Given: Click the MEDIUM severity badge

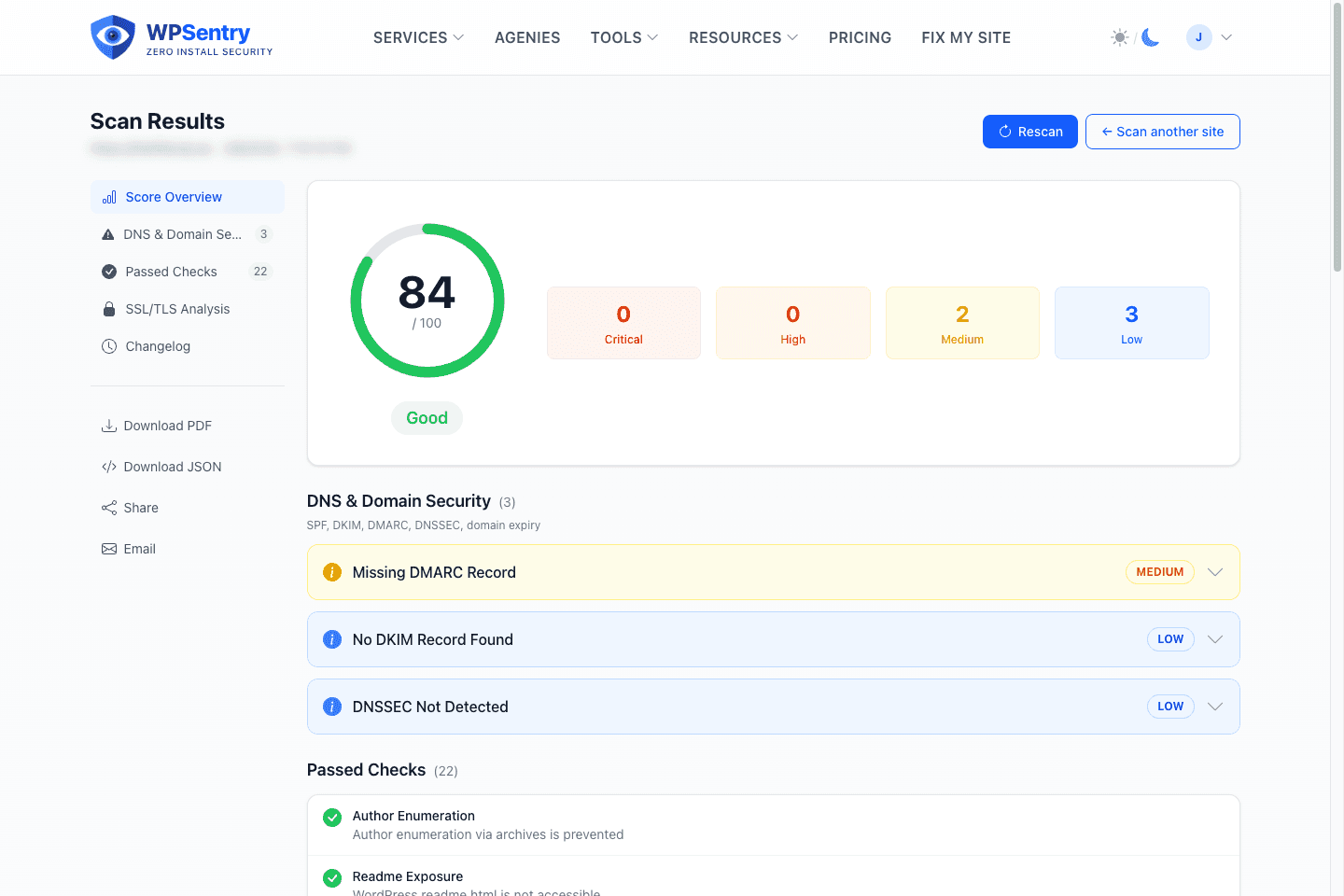Looking at the screenshot, I should click(x=1160, y=572).
